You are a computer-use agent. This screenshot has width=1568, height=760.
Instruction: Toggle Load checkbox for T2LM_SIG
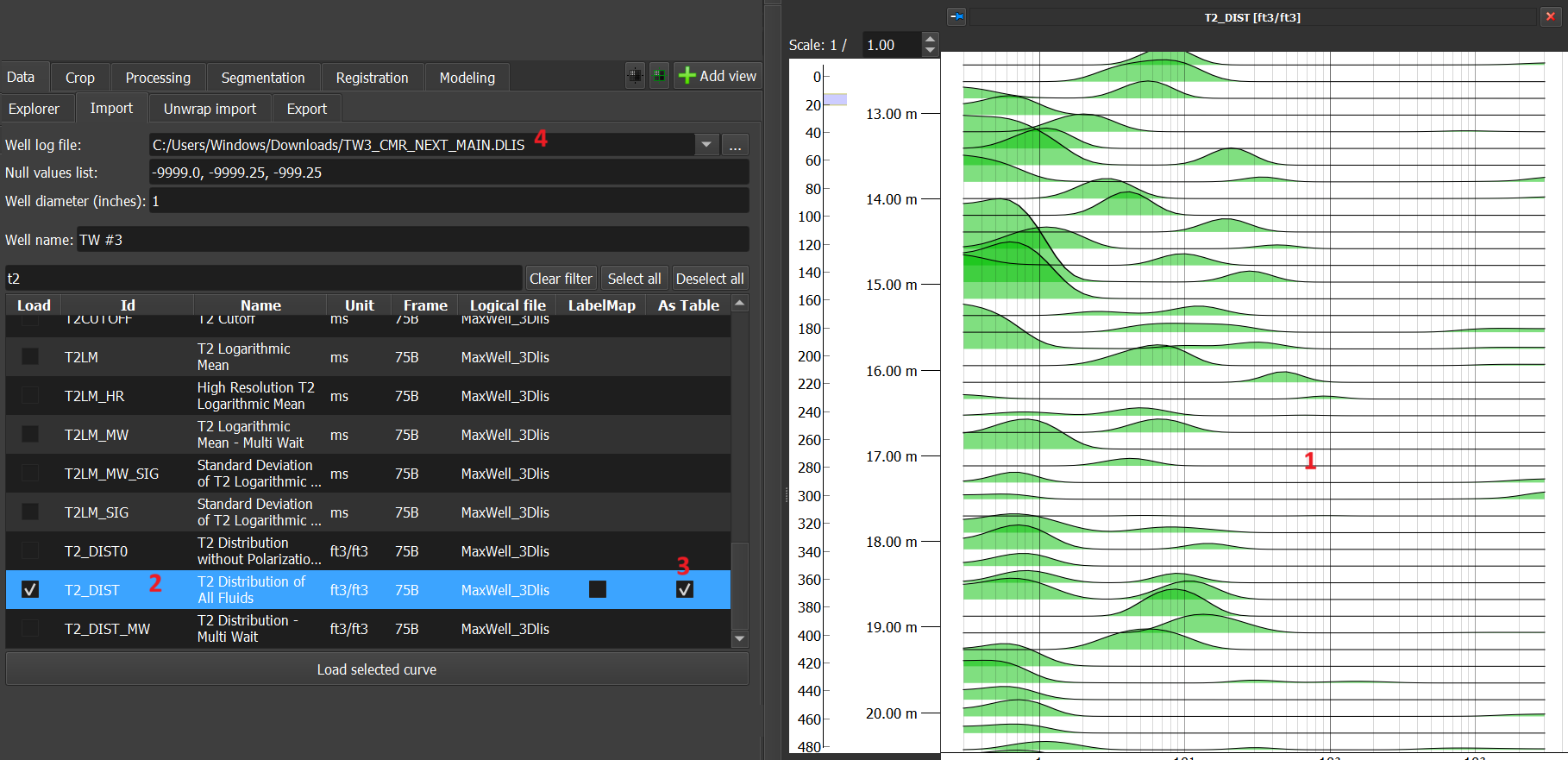pyautogui.click(x=30, y=512)
